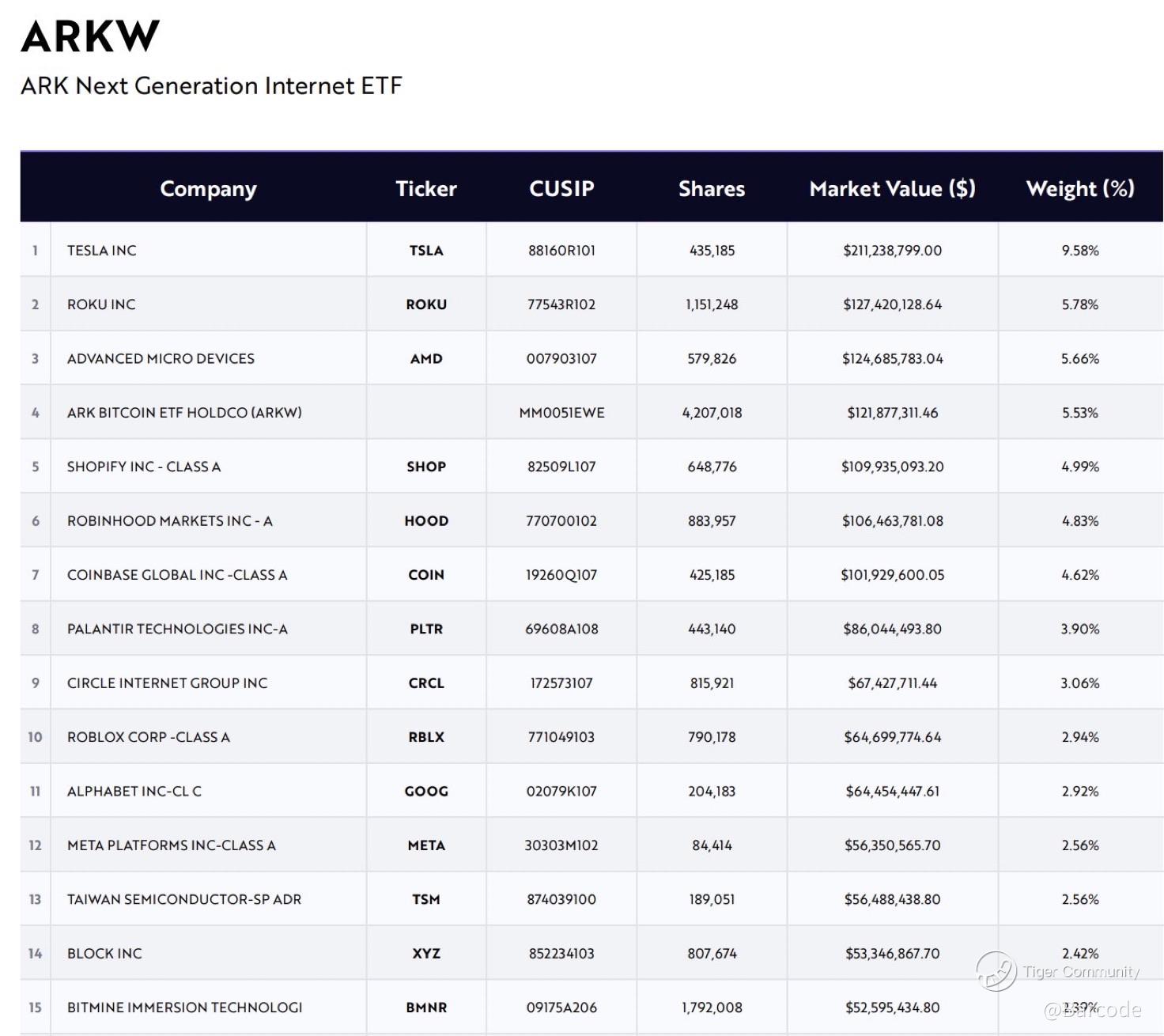Select ALPHABET INC-CL C company name
Viewport: 1164px width, 1036px height.
point(134,792)
